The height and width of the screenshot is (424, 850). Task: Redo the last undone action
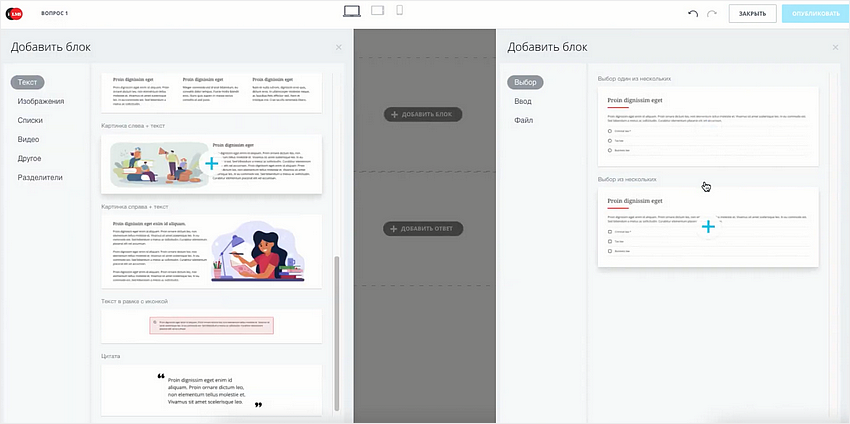(712, 14)
